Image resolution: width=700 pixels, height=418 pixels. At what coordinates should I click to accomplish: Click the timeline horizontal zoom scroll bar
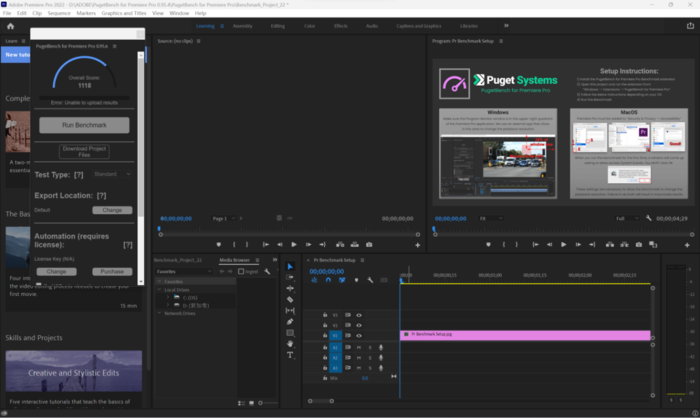(x=321, y=401)
